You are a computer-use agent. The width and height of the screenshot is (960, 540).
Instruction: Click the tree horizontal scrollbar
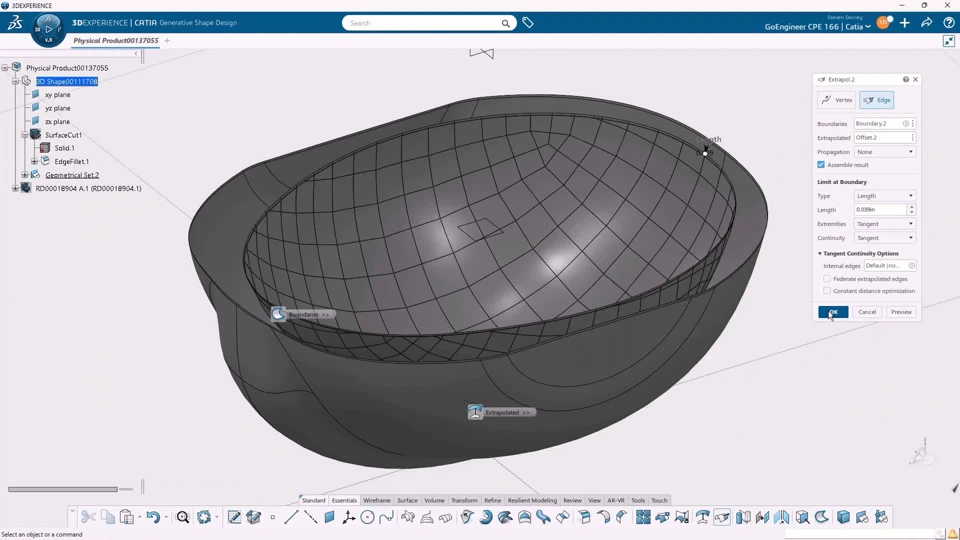(x=62, y=489)
